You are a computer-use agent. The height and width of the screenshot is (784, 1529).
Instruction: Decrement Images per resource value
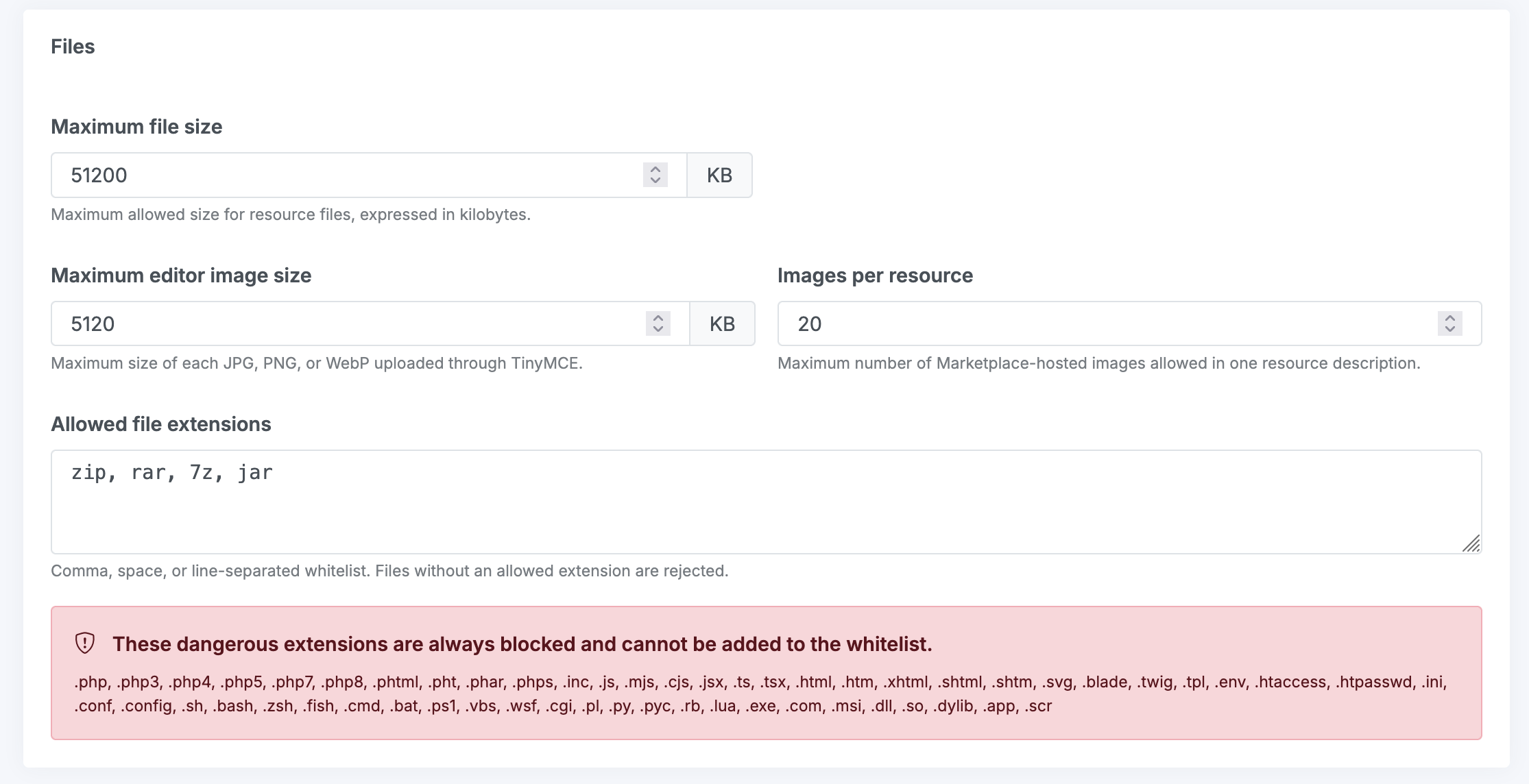coord(1450,330)
